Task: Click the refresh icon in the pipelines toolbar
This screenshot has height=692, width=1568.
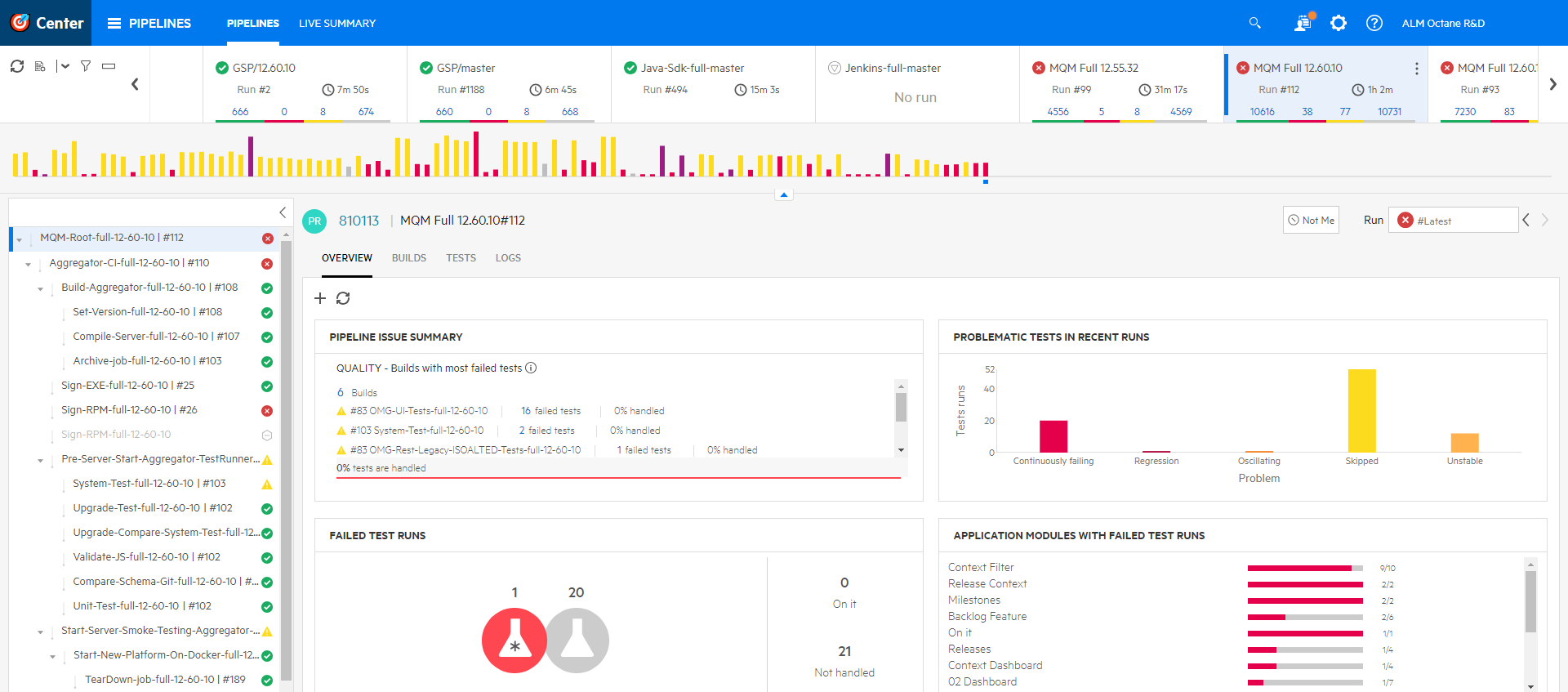Action: click(16, 66)
